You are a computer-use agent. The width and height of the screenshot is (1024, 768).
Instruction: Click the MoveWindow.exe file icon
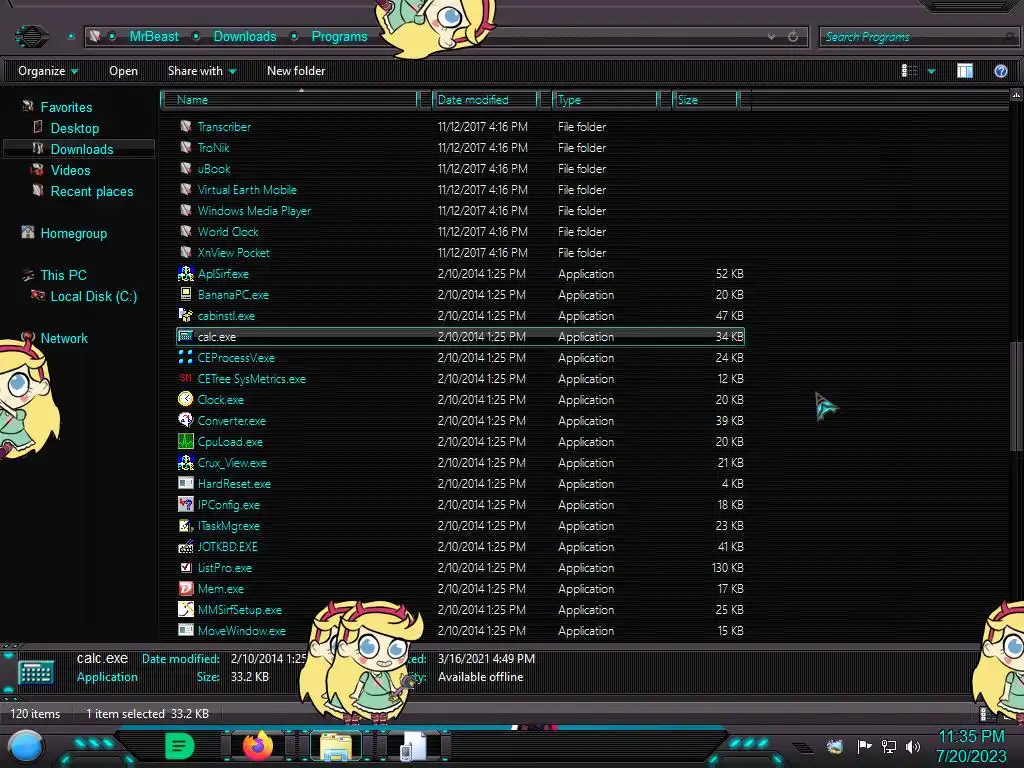[185, 630]
